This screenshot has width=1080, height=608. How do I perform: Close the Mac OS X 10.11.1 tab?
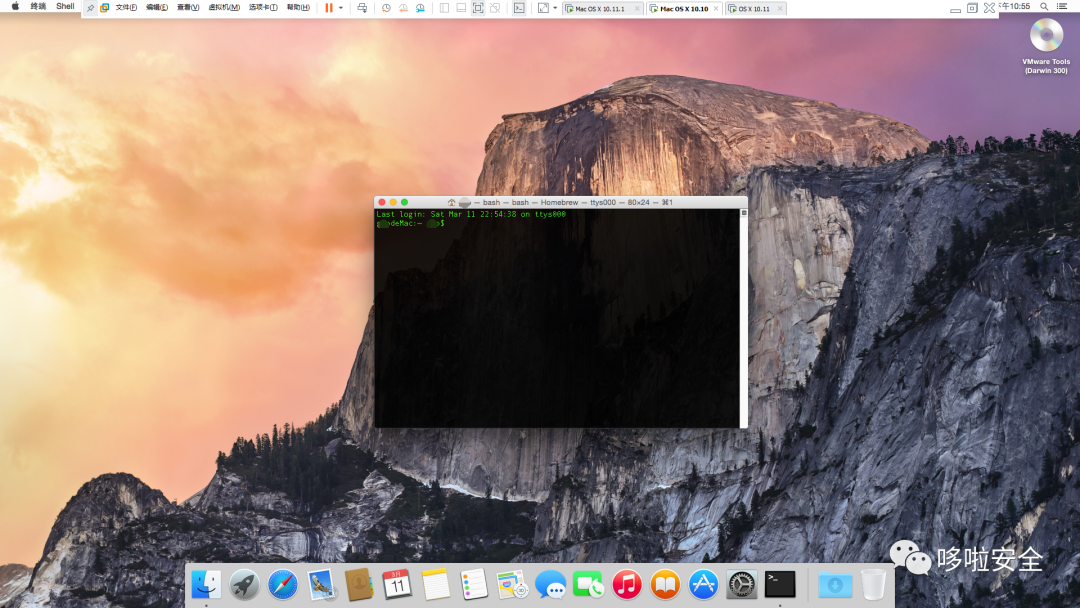(x=637, y=9)
